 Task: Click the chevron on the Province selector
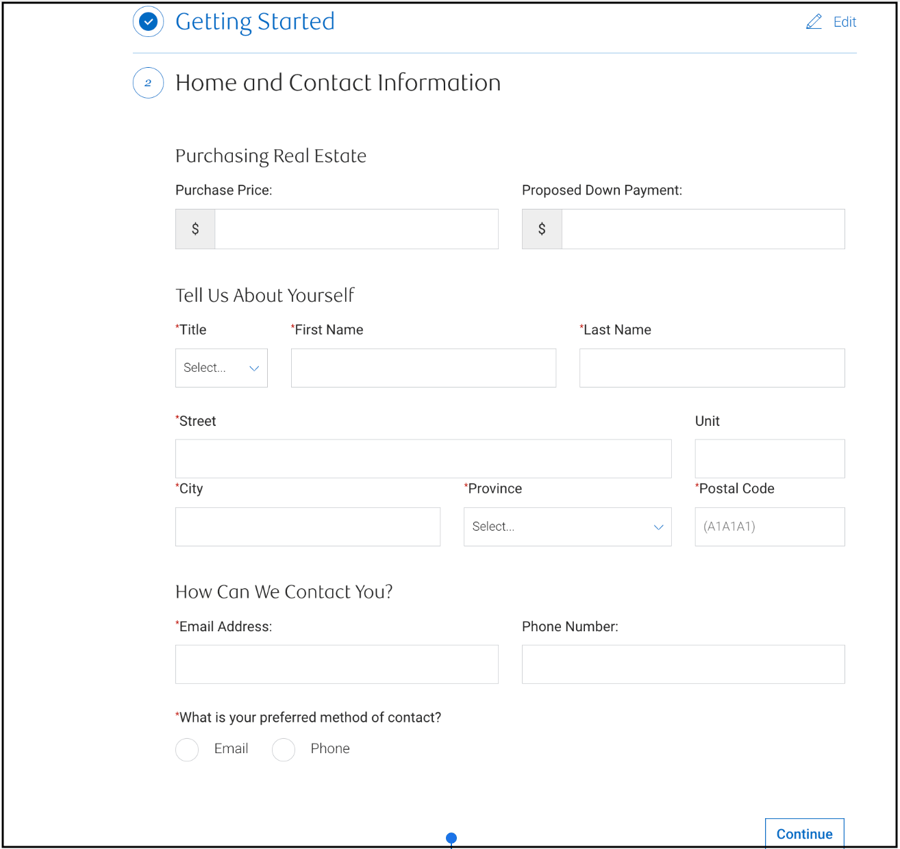658,527
